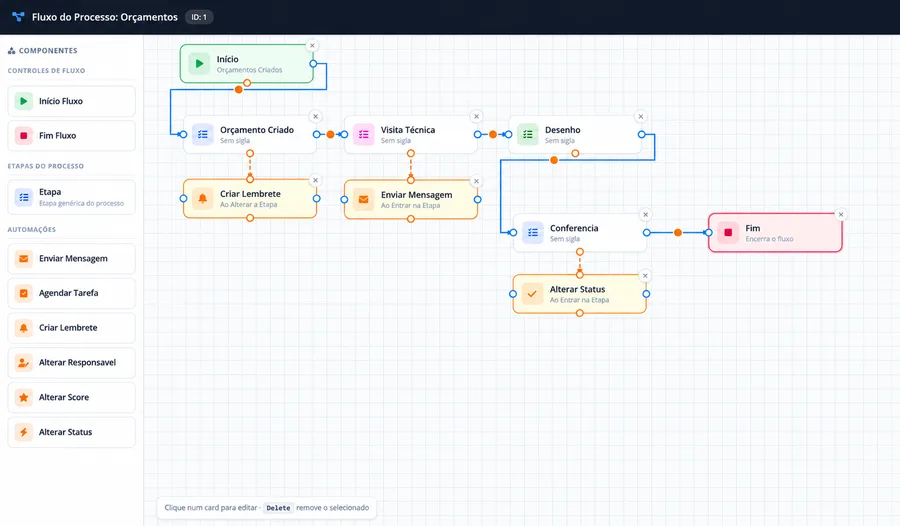Click the checklist icon on Conferencia node
The width and height of the screenshot is (900, 526).
pyautogui.click(x=533, y=233)
